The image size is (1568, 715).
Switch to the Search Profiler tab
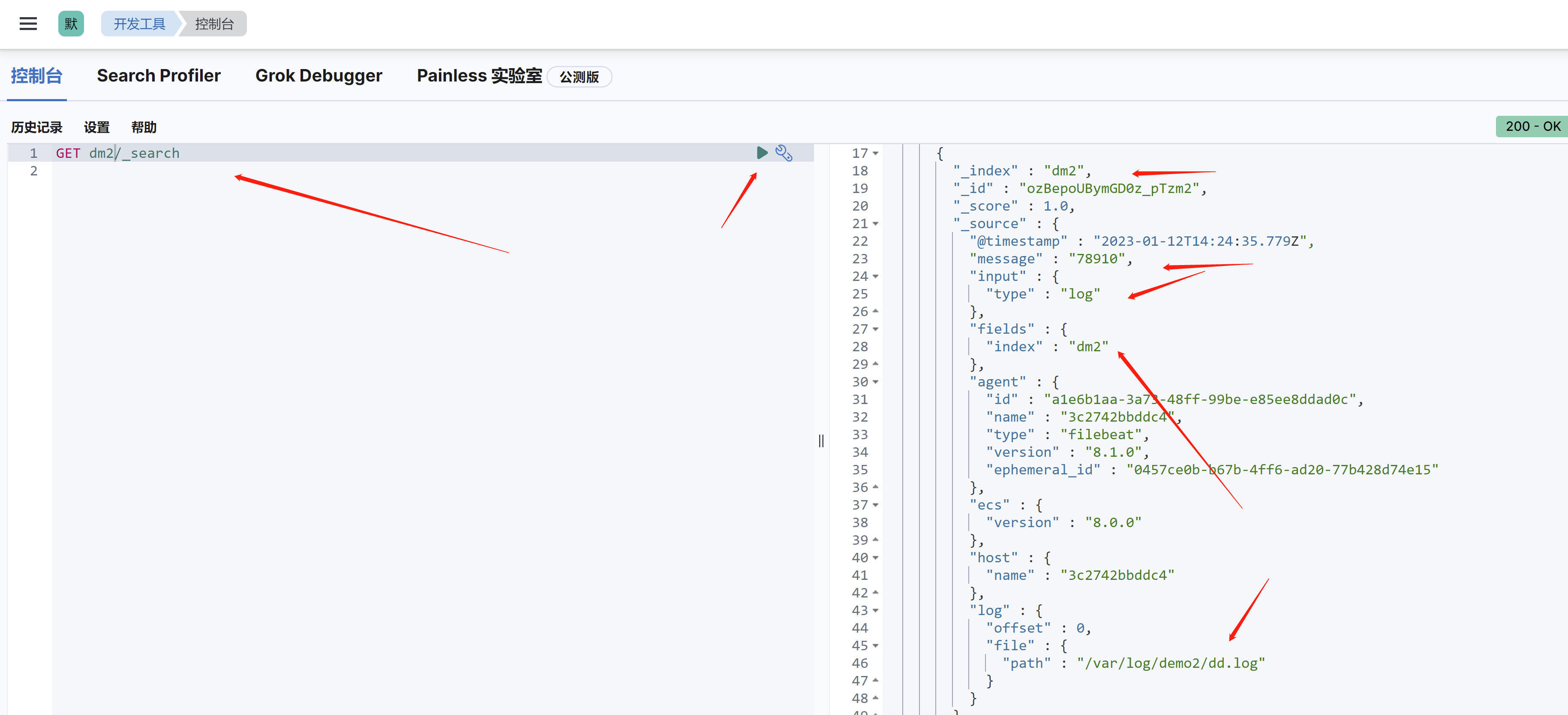pos(158,75)
